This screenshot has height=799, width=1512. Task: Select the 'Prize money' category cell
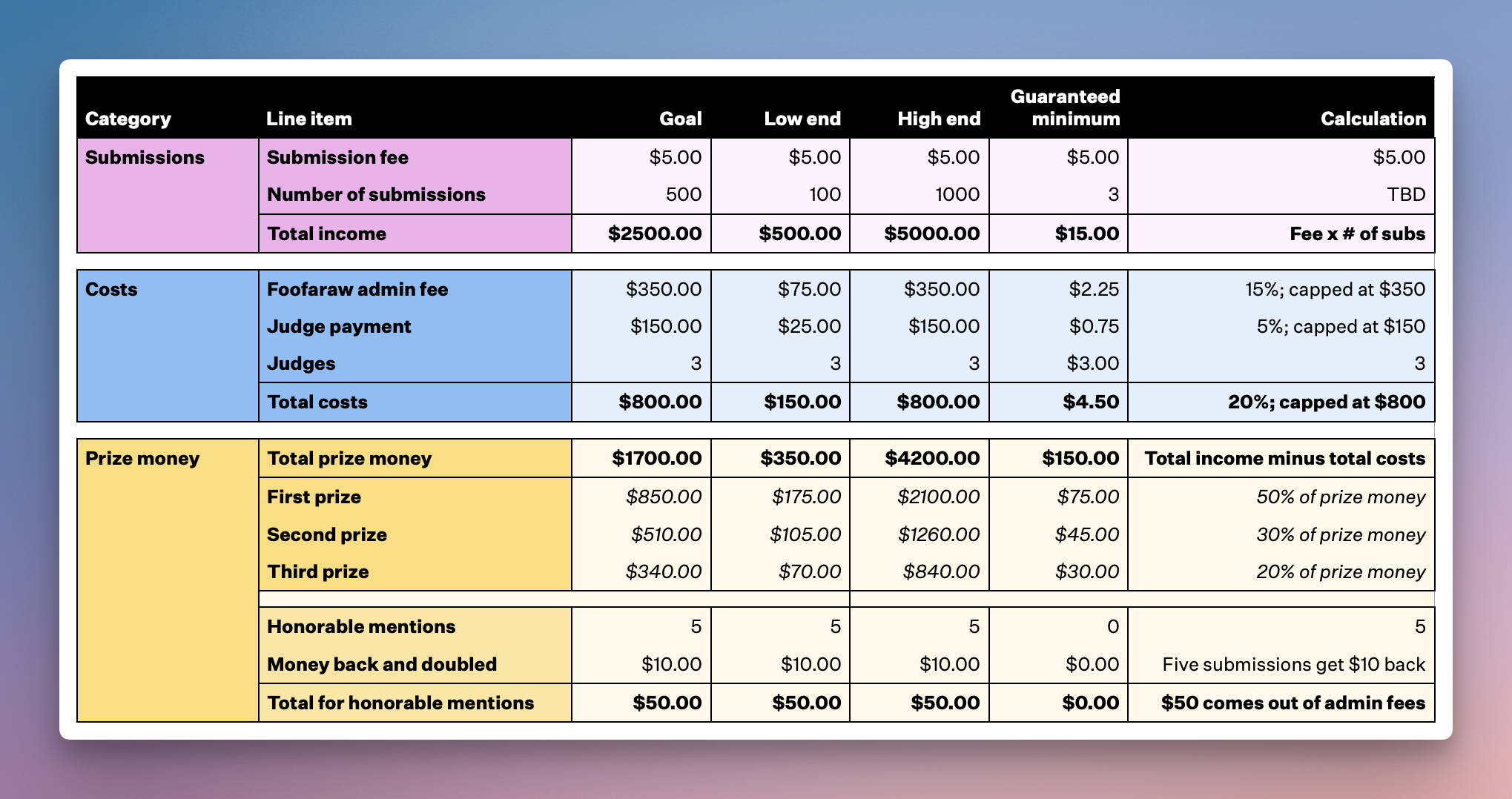pyautogui.click(x=168, y=580)
